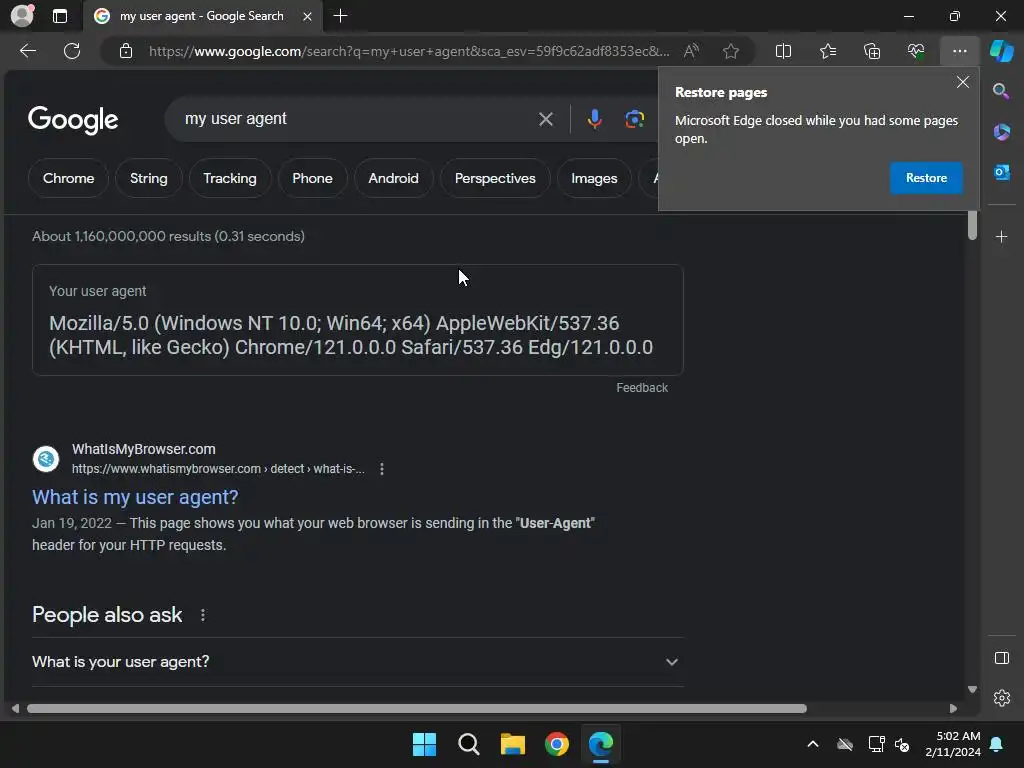Click the vertical scrollbar thumb
This screenshot has height=768, width=1024.
click(972, 225)
